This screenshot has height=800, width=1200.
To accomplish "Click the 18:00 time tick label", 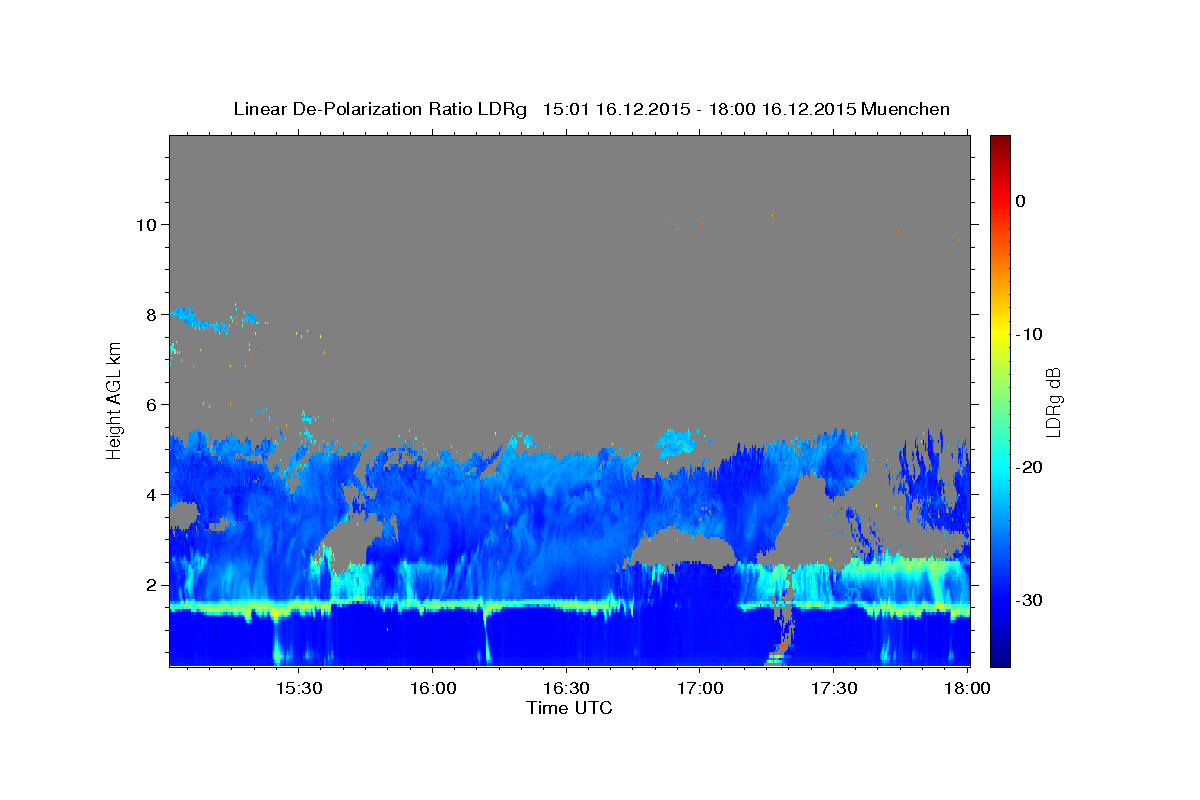I will (967, 688).
